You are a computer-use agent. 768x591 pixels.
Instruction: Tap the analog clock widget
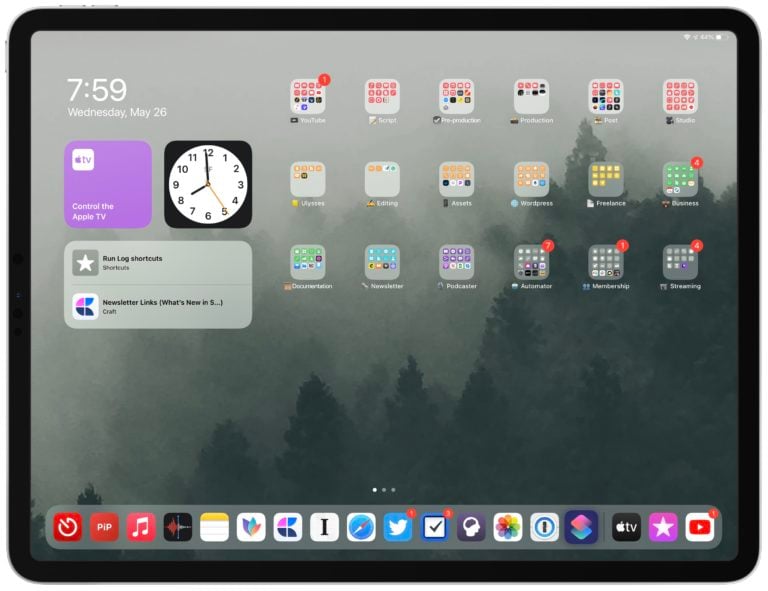click(208, 185)
